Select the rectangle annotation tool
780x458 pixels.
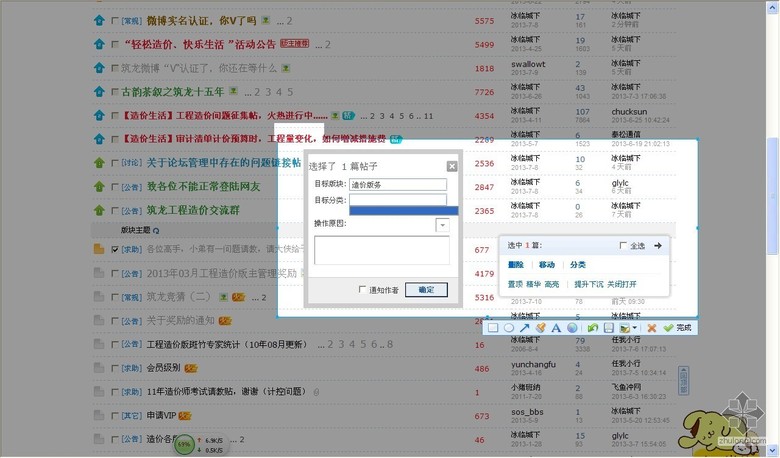(493, 327)
